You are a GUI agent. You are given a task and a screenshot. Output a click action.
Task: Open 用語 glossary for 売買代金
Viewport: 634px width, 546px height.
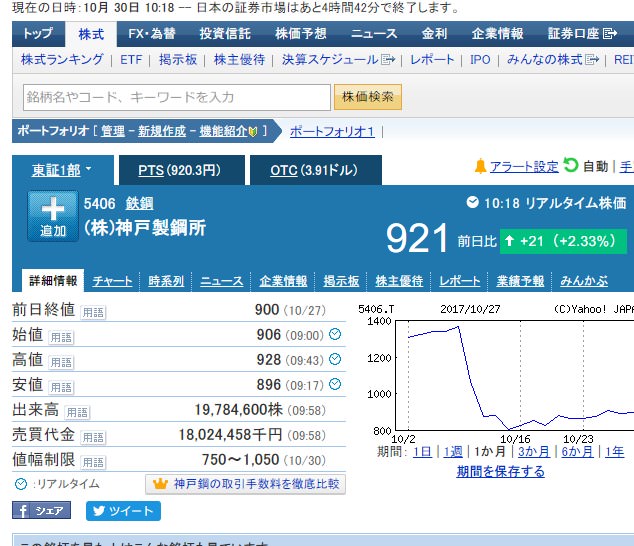coord(93,438)
